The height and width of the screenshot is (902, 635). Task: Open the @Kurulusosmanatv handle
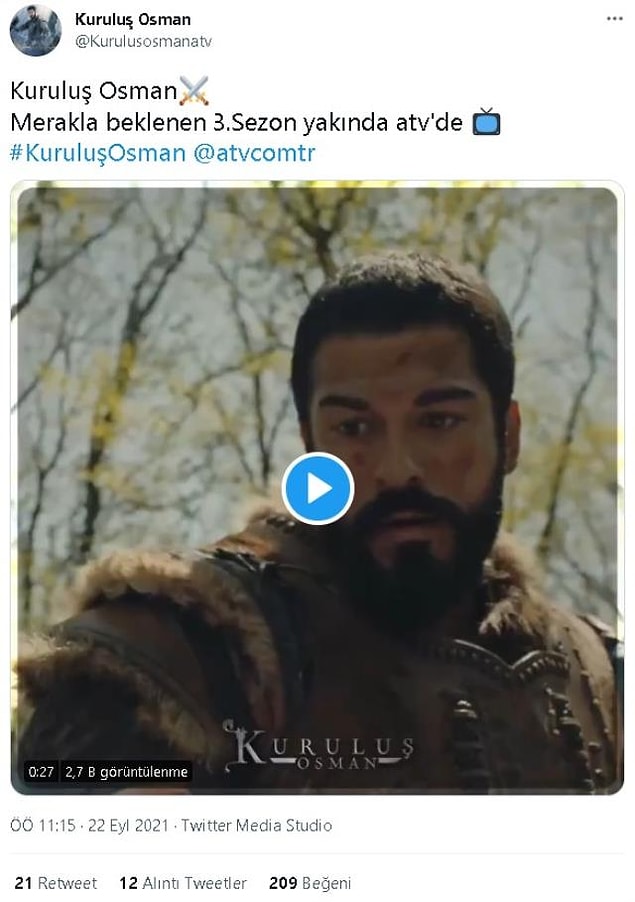tap(143, 42)
